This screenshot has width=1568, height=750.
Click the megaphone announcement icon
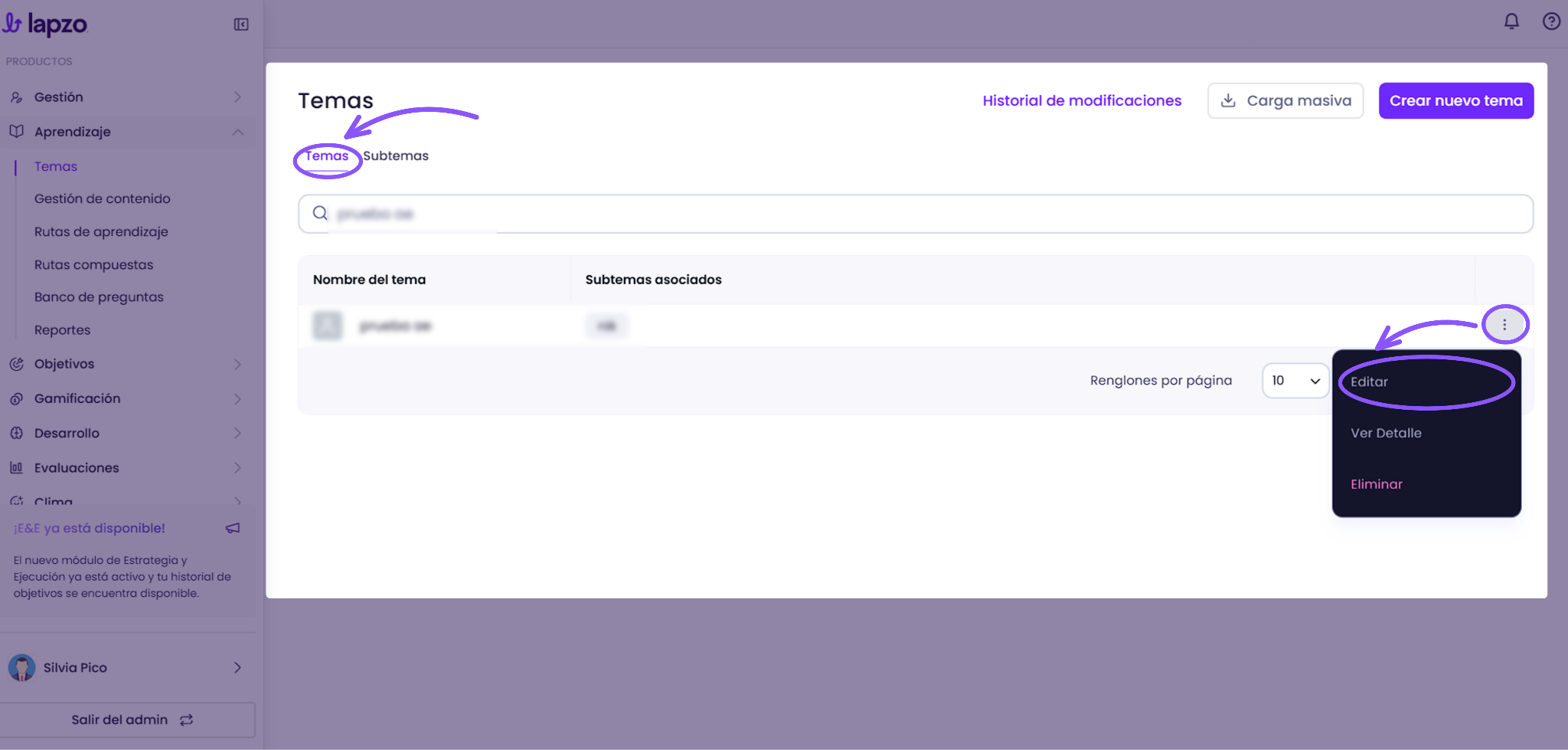coord(233,528)
